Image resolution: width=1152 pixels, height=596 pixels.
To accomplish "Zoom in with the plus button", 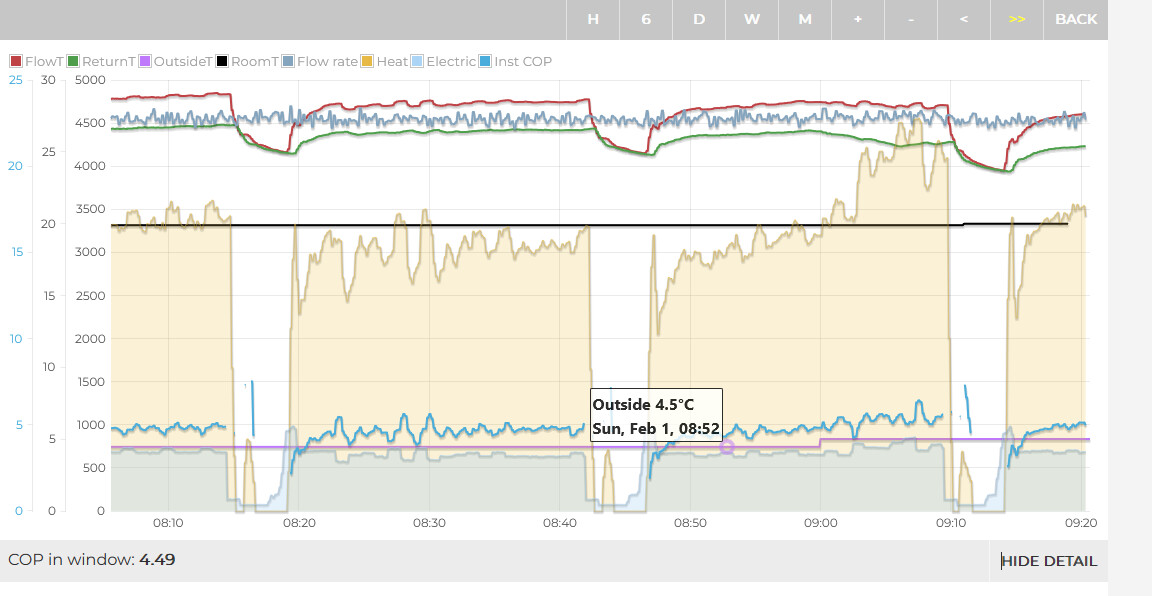I will tap(858, 19).
